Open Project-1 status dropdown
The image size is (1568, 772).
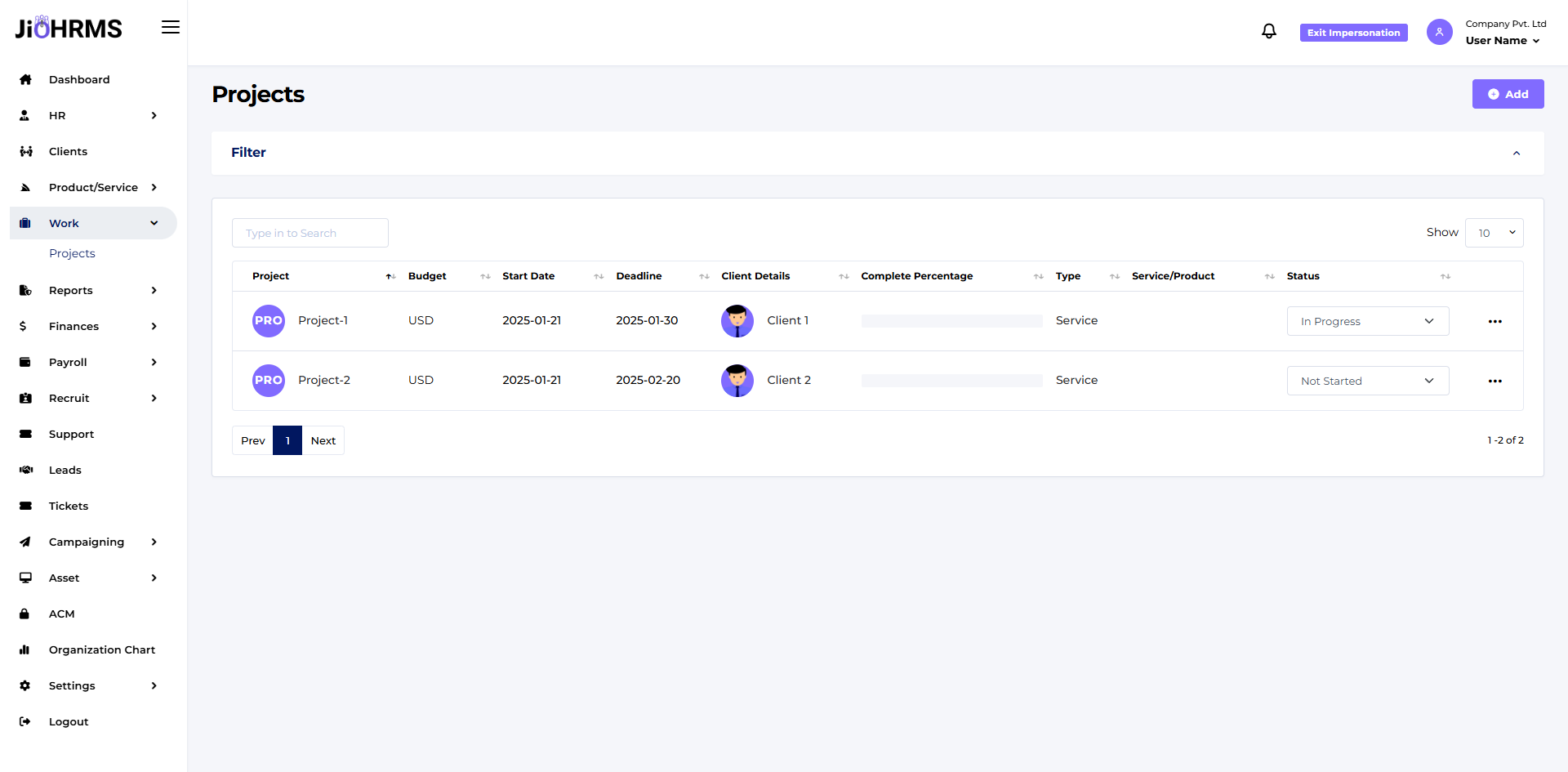(1367, 321)
